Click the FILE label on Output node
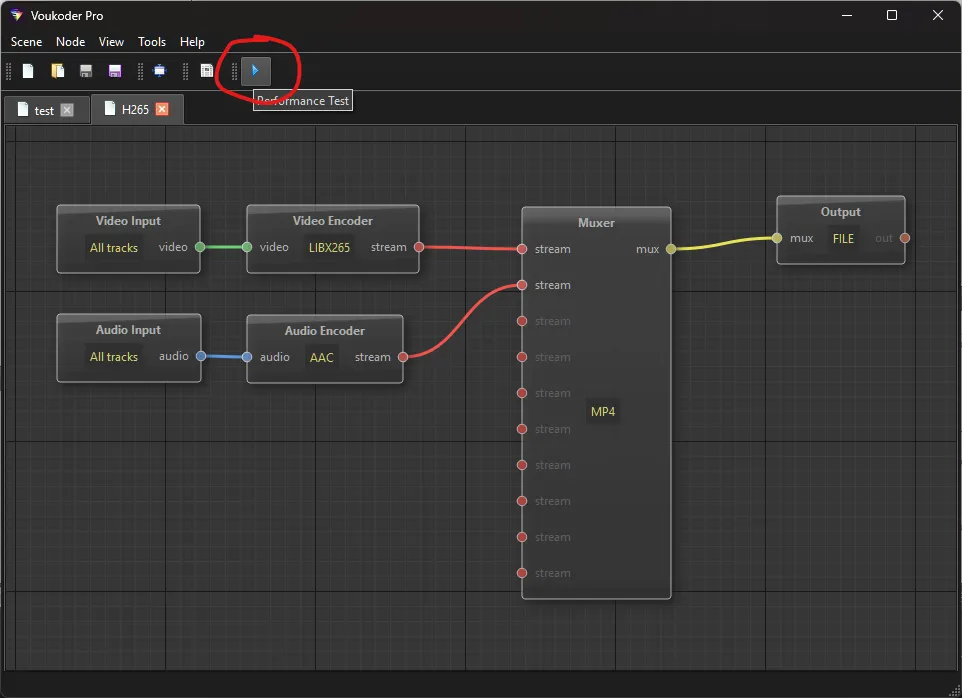This screenshot has height=698, width=962. point(843,239)
